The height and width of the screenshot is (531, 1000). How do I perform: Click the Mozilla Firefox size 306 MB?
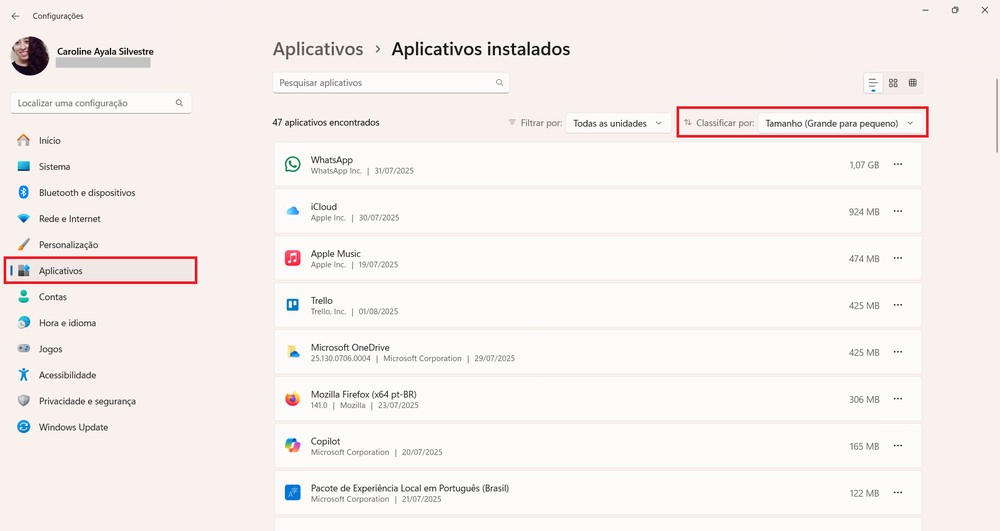pyautogui.click(x=864, y=400)
